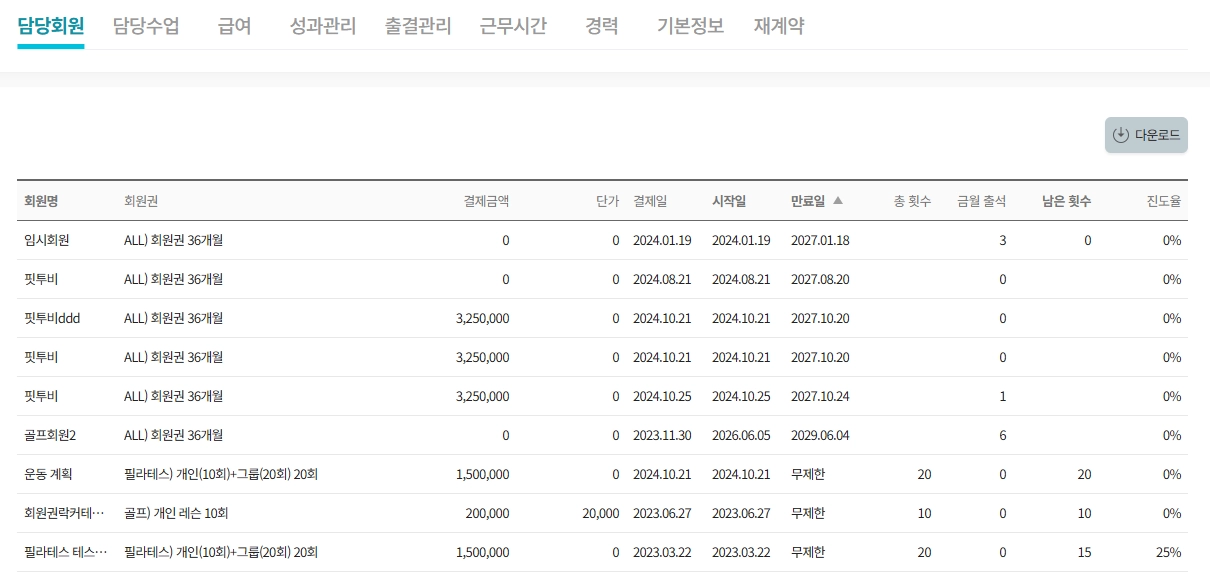Open the 담당수업 tab
Screen dimensions: 1210x585
coord(146,26)
